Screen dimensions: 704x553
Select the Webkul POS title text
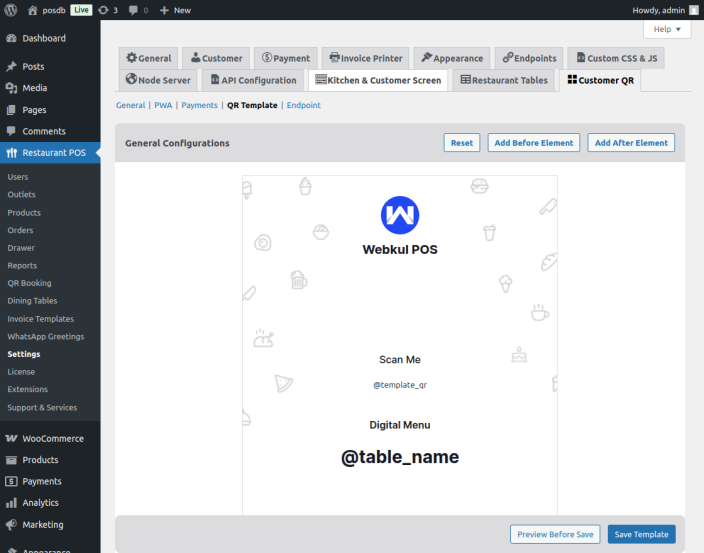400,249
